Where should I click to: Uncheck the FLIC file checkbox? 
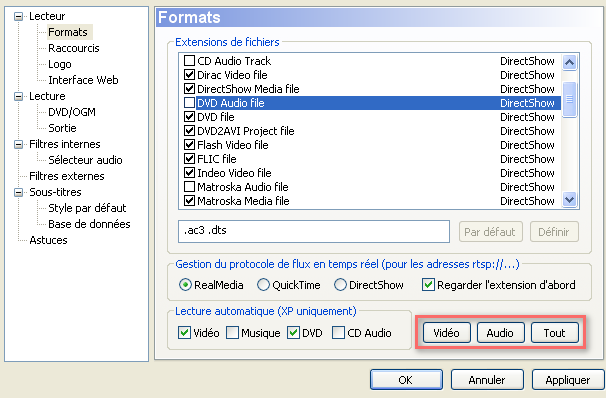pos(189,159)
